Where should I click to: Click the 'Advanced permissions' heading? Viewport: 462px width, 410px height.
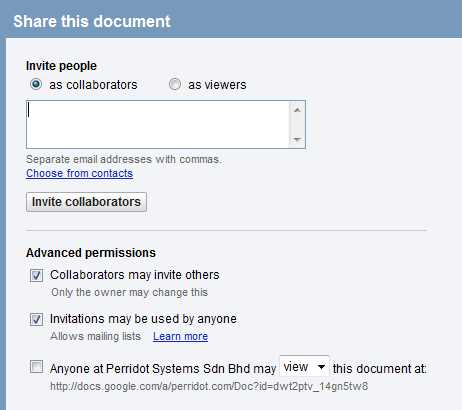click(x=91, y=253)
